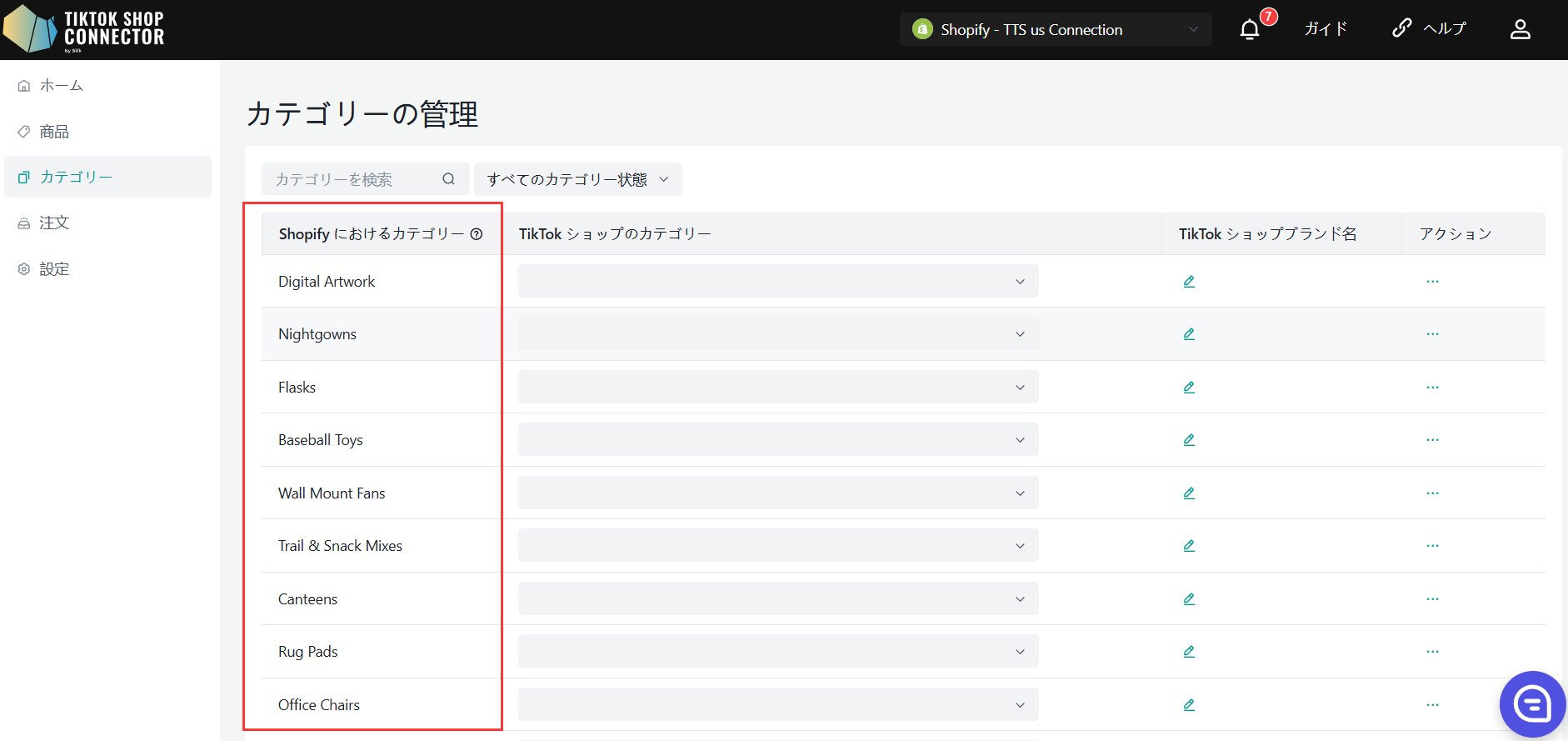
Task: Open actions menu for Canteens row
Action: (1432, 599)
